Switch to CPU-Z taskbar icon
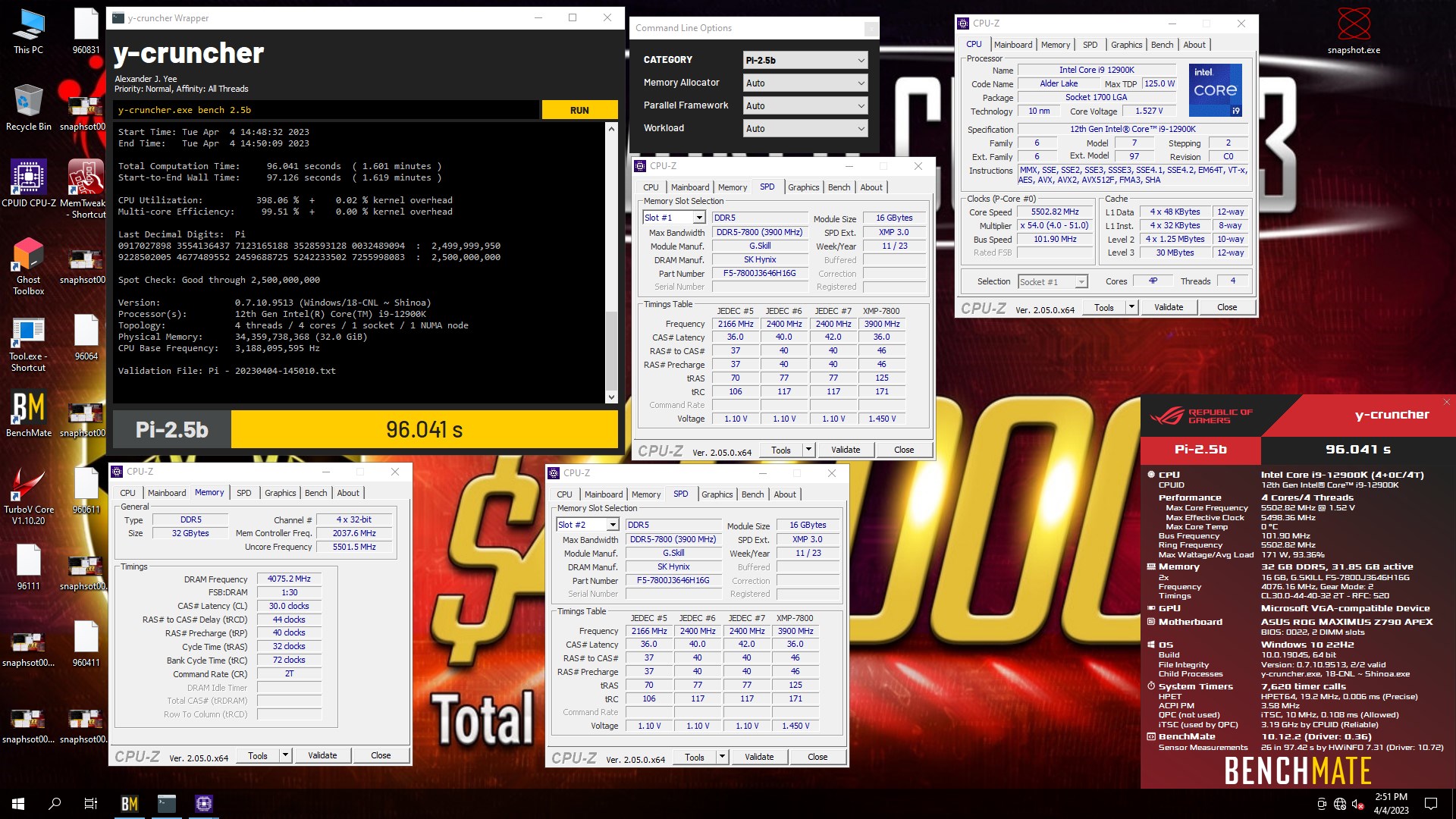The image size is (1456, 819). [204, 804]
